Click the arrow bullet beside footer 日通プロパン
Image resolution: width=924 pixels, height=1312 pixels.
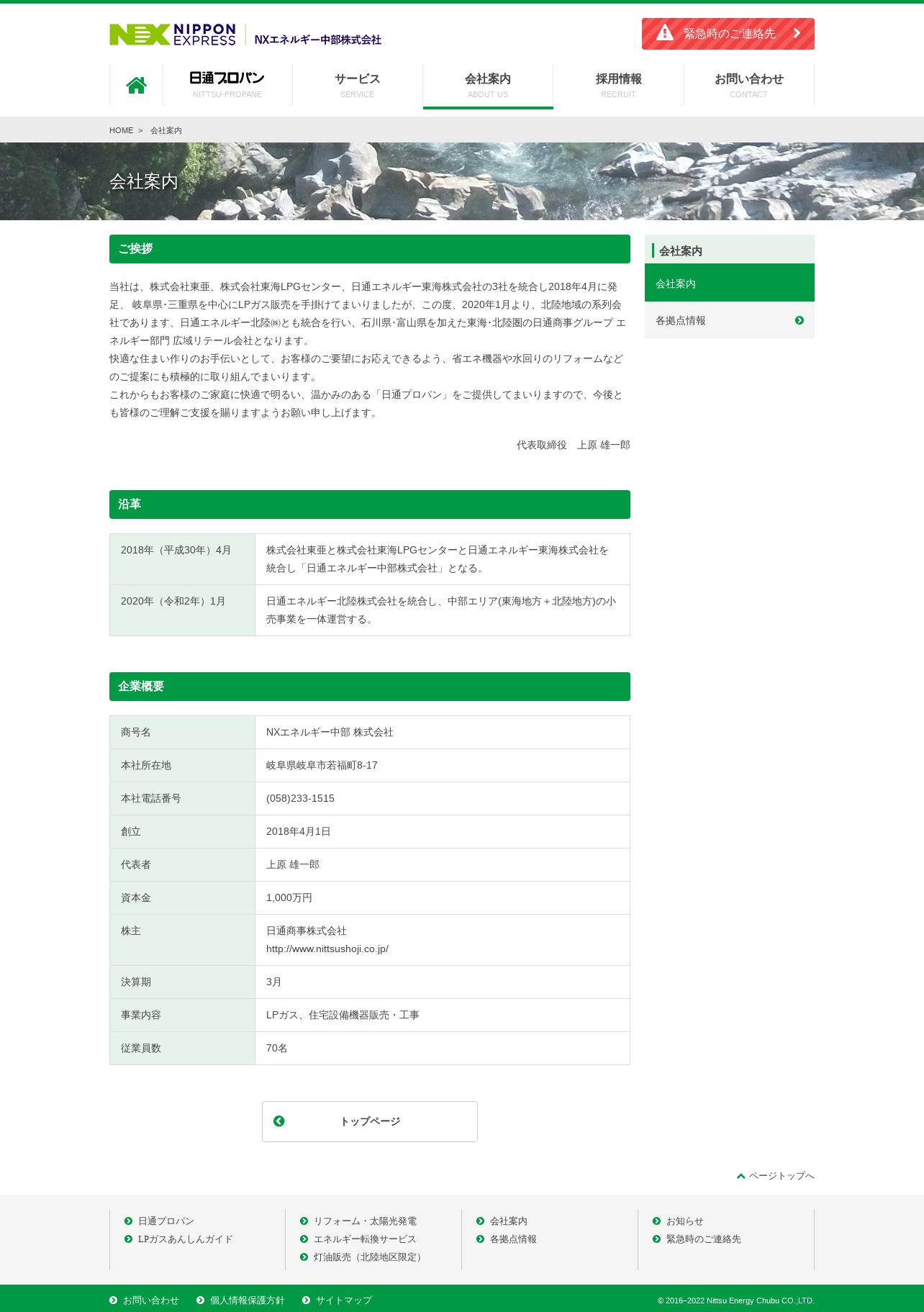(128, 1221)
